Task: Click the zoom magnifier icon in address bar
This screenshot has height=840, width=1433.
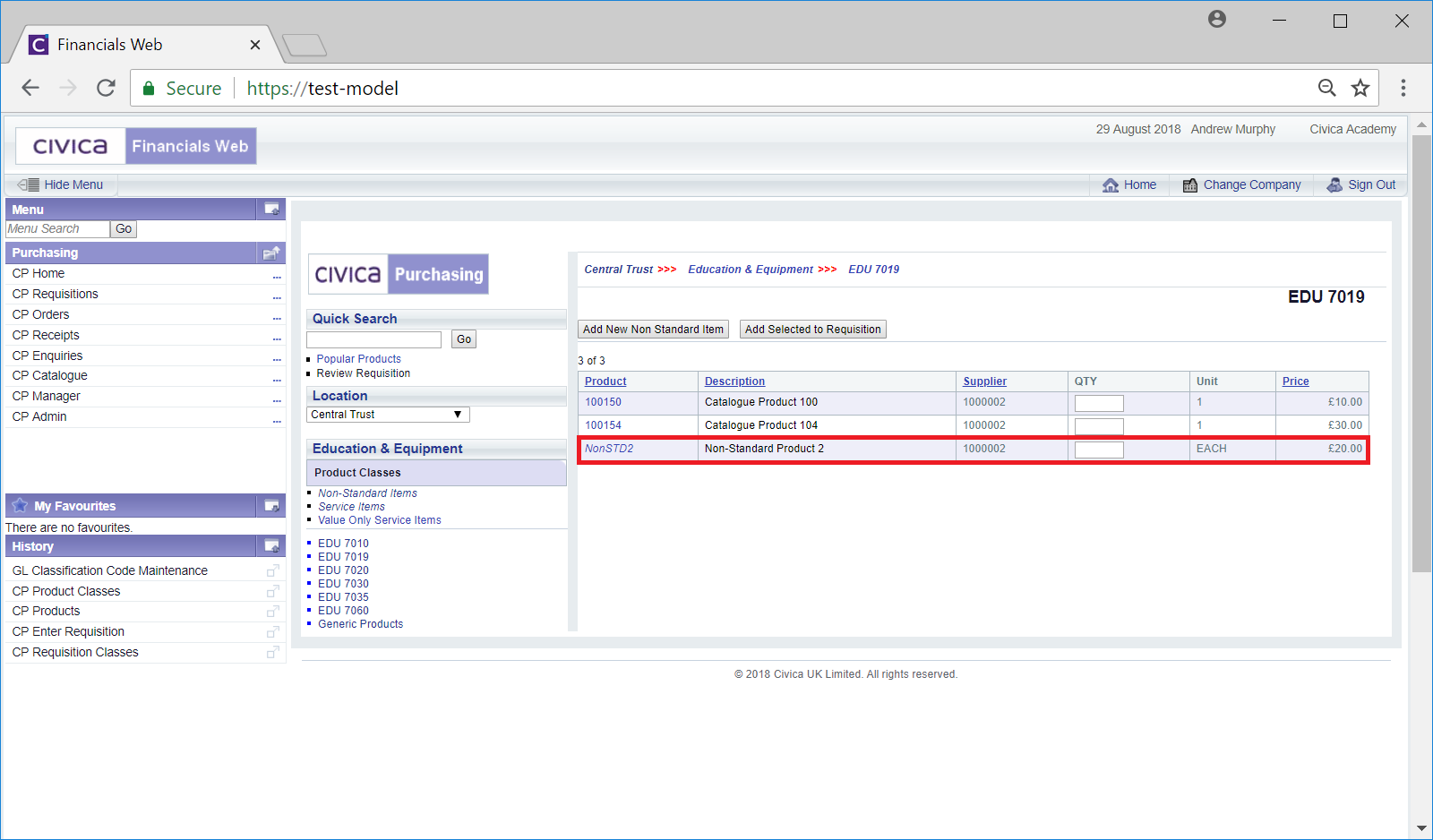Action: coord(1327,88)
